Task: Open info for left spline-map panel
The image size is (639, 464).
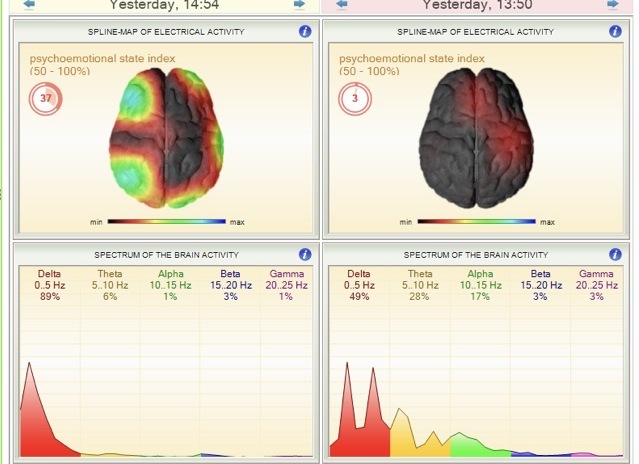Action: coord(305,31)
